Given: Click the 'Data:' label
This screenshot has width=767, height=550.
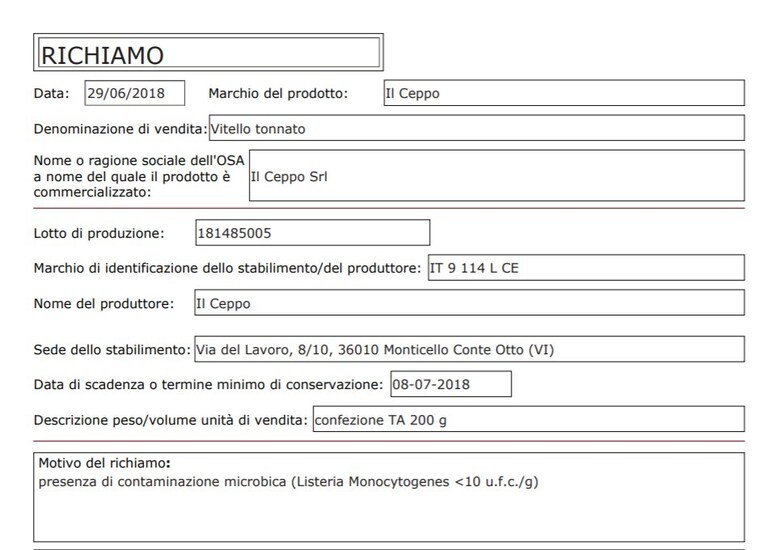Looking at the screenshot, I should pos(51,93).
